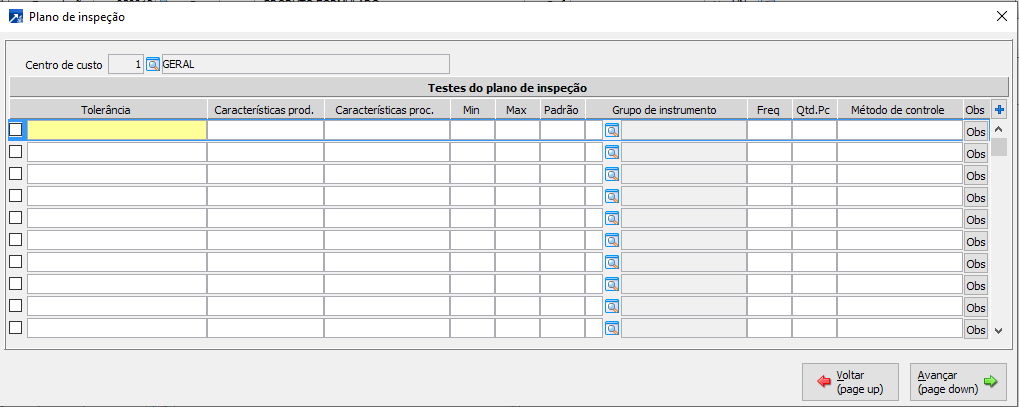The height and width of the screenshot is (407, 1019).
Task: Check the first row checkbox
Action: click(x=16, y=130)
